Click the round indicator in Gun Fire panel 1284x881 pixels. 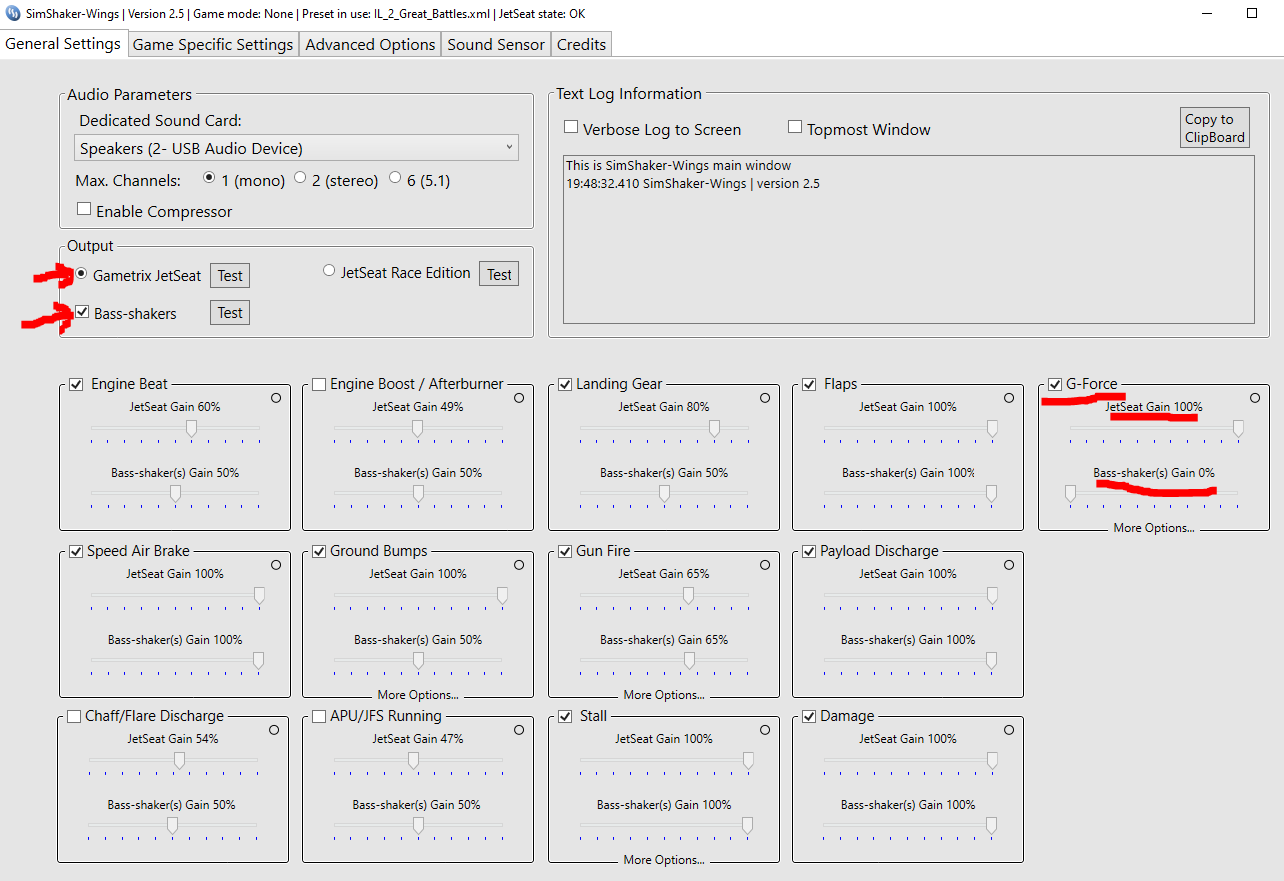(x=765, y=565)
